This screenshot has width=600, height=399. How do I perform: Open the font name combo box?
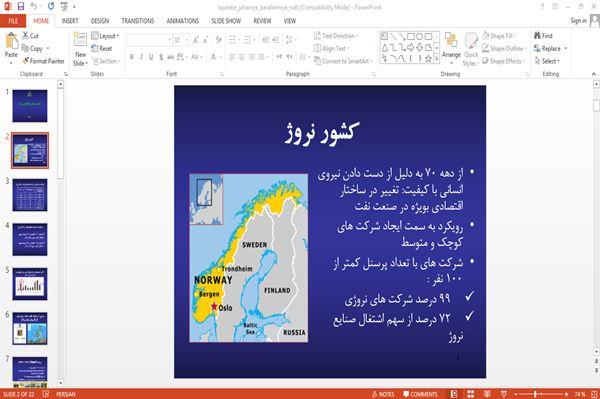click(x=149, y=40)
